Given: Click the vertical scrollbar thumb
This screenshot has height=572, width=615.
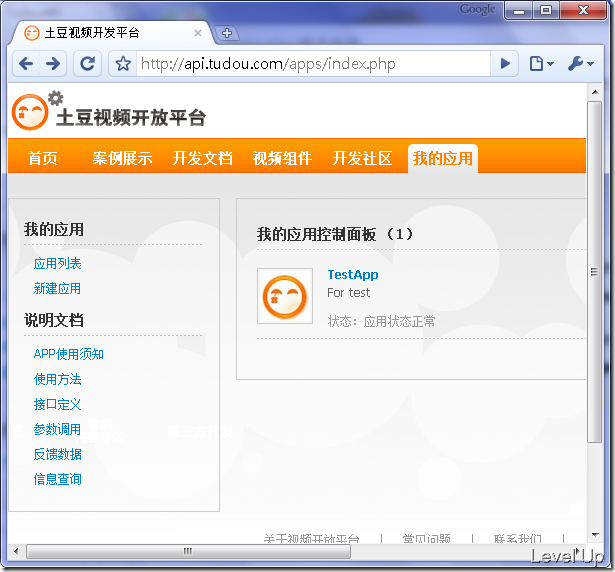Looking at the screenshot, I should (595, 271).
